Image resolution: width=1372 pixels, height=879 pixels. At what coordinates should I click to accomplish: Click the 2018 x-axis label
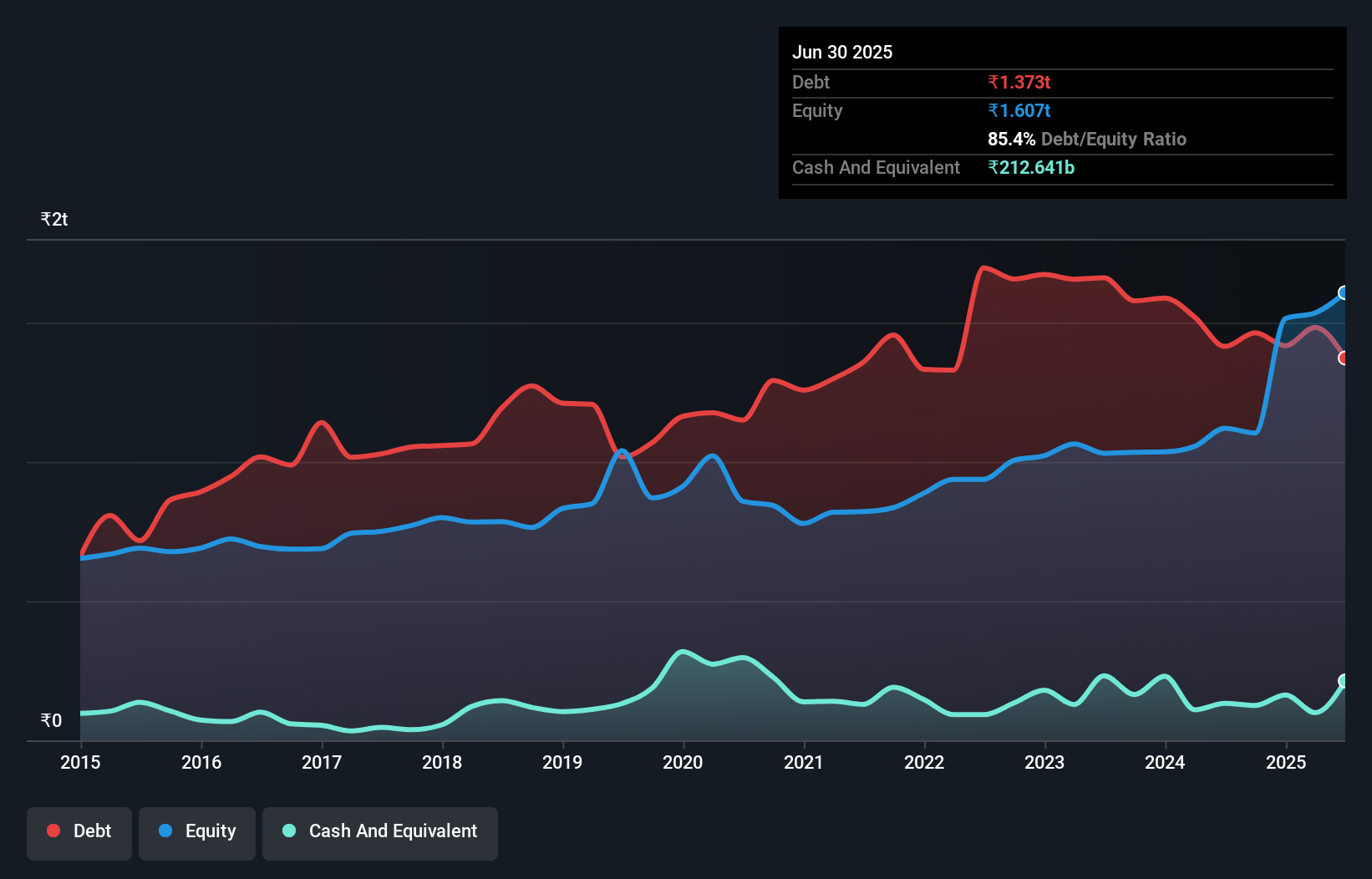click(442, 762)
